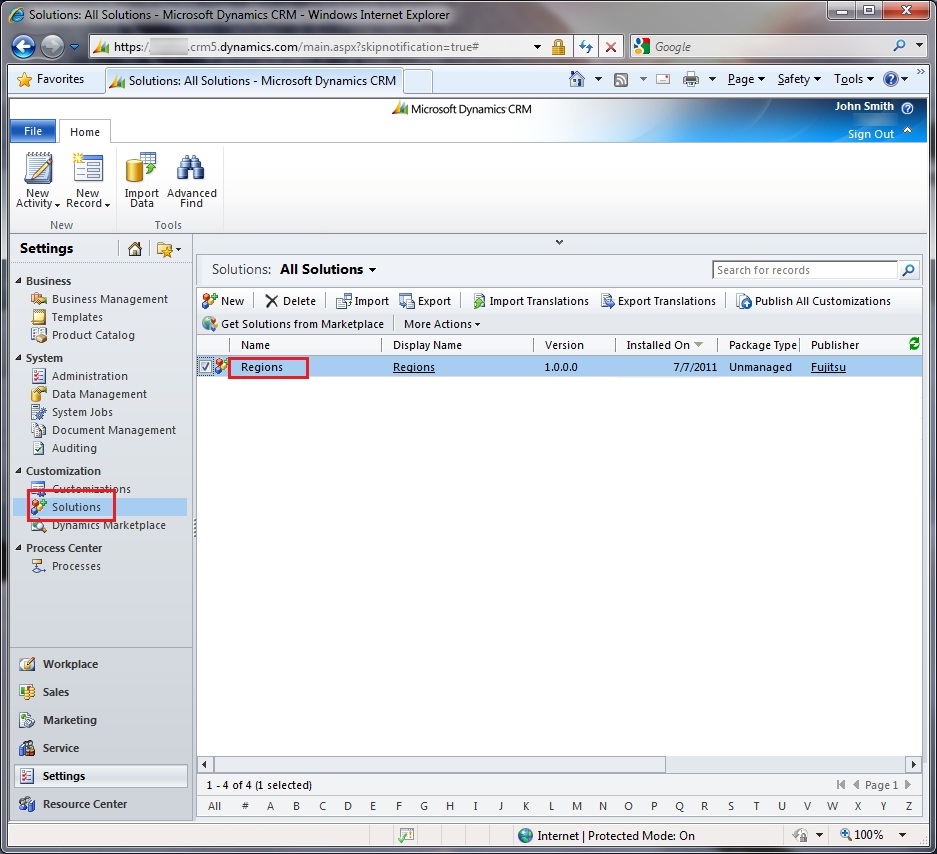Click the RSS feeds icon in command bar
Image resolution: width=937 pixels, height=854 pixels.
coord(621,79)
